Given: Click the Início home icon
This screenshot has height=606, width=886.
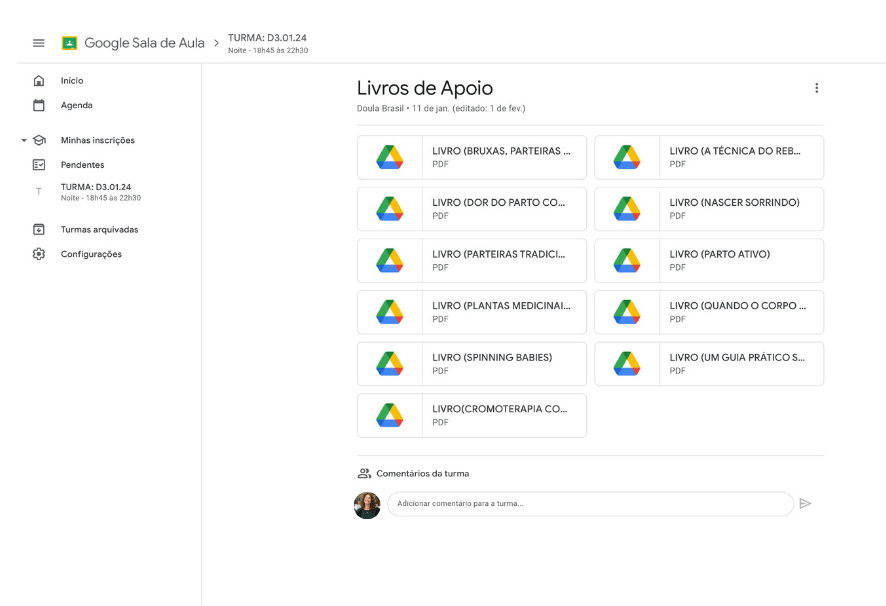Looking at the screenshot, I should coord(39,80).
